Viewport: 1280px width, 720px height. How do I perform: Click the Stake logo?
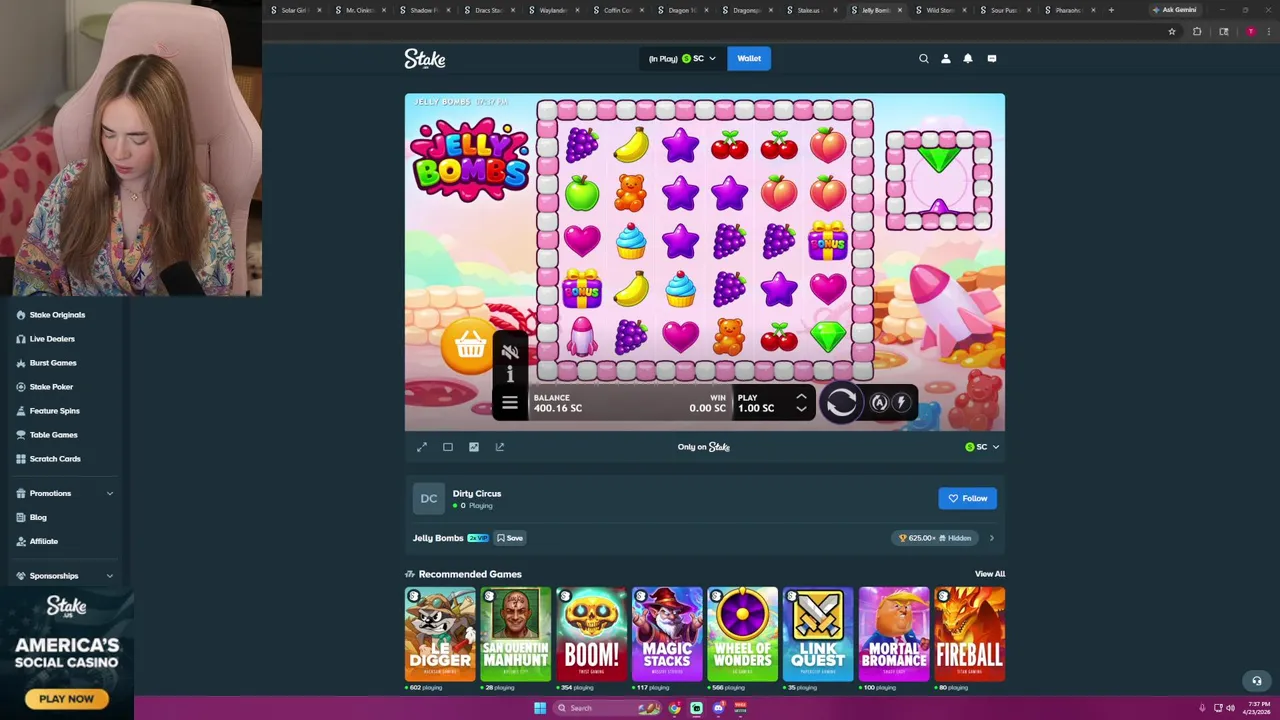[425, 59]
